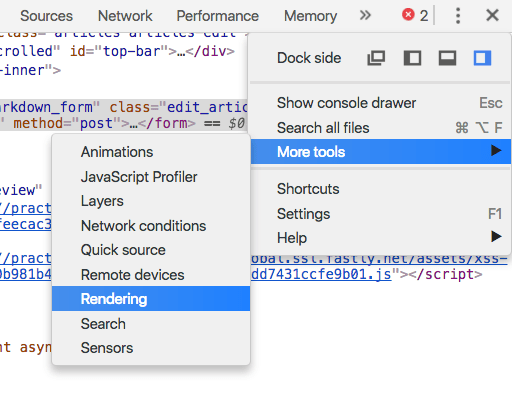The height and width of the screenshot is (401, 512).
Task: Open the Layers tool
Action: [x=151, y=201]
